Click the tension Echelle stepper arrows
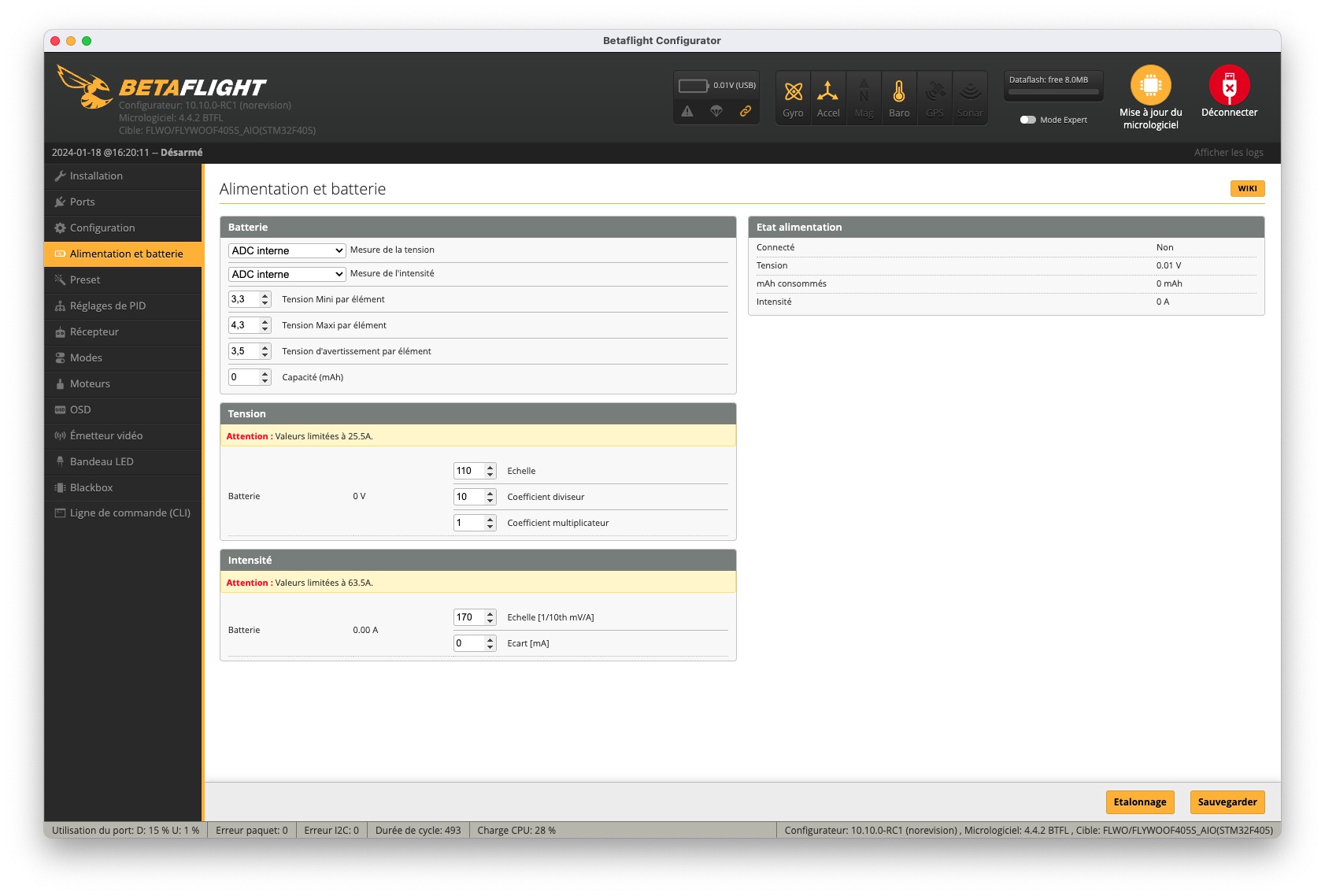The image size is (1325, 896). click(490, 471)
